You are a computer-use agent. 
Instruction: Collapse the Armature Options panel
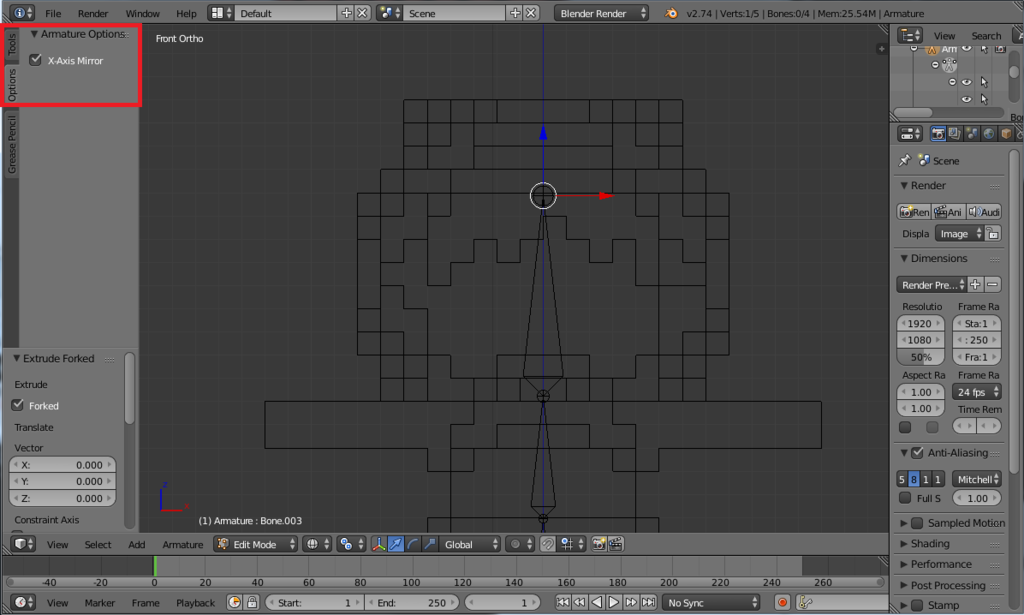(34, 33)
